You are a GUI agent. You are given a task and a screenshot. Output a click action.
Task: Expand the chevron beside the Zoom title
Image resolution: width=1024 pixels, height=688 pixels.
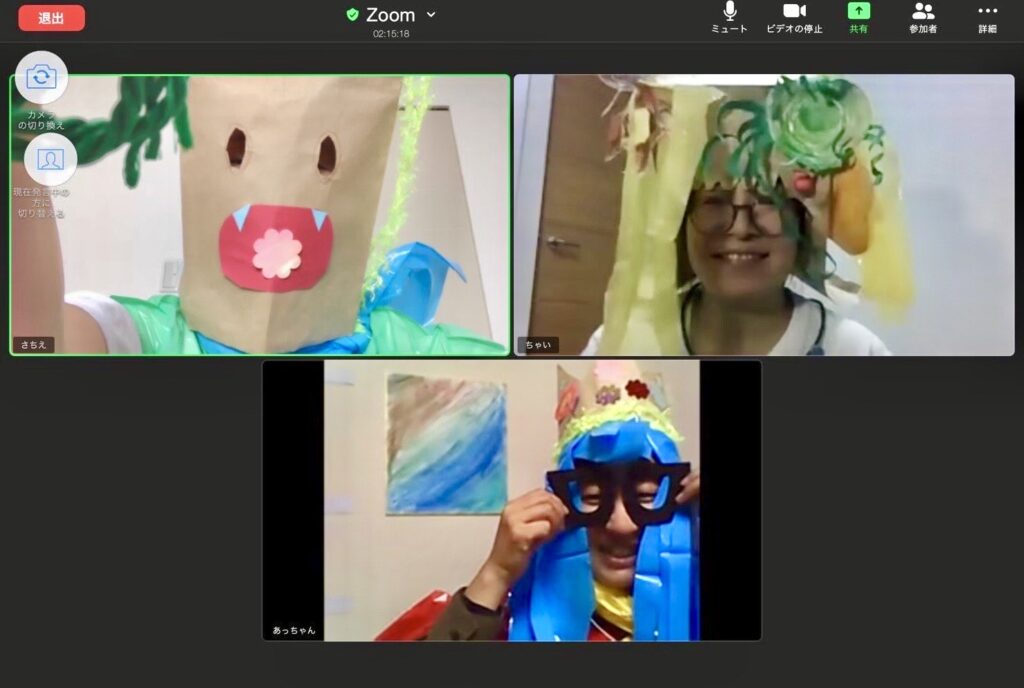click(431, 15)
